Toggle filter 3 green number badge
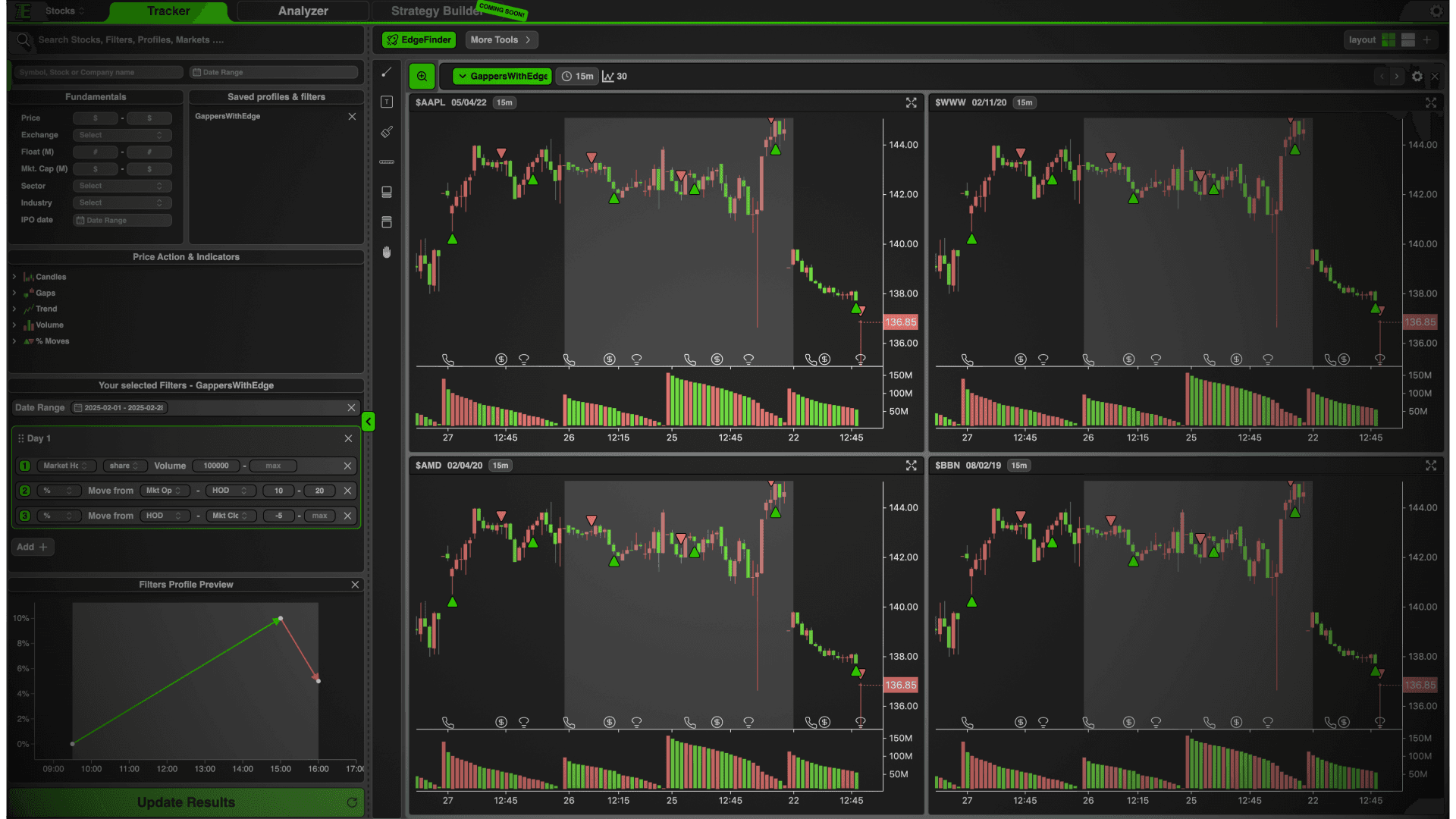Image resolution: width=1456 pixels, height=819 pixels. coord(25,516)
